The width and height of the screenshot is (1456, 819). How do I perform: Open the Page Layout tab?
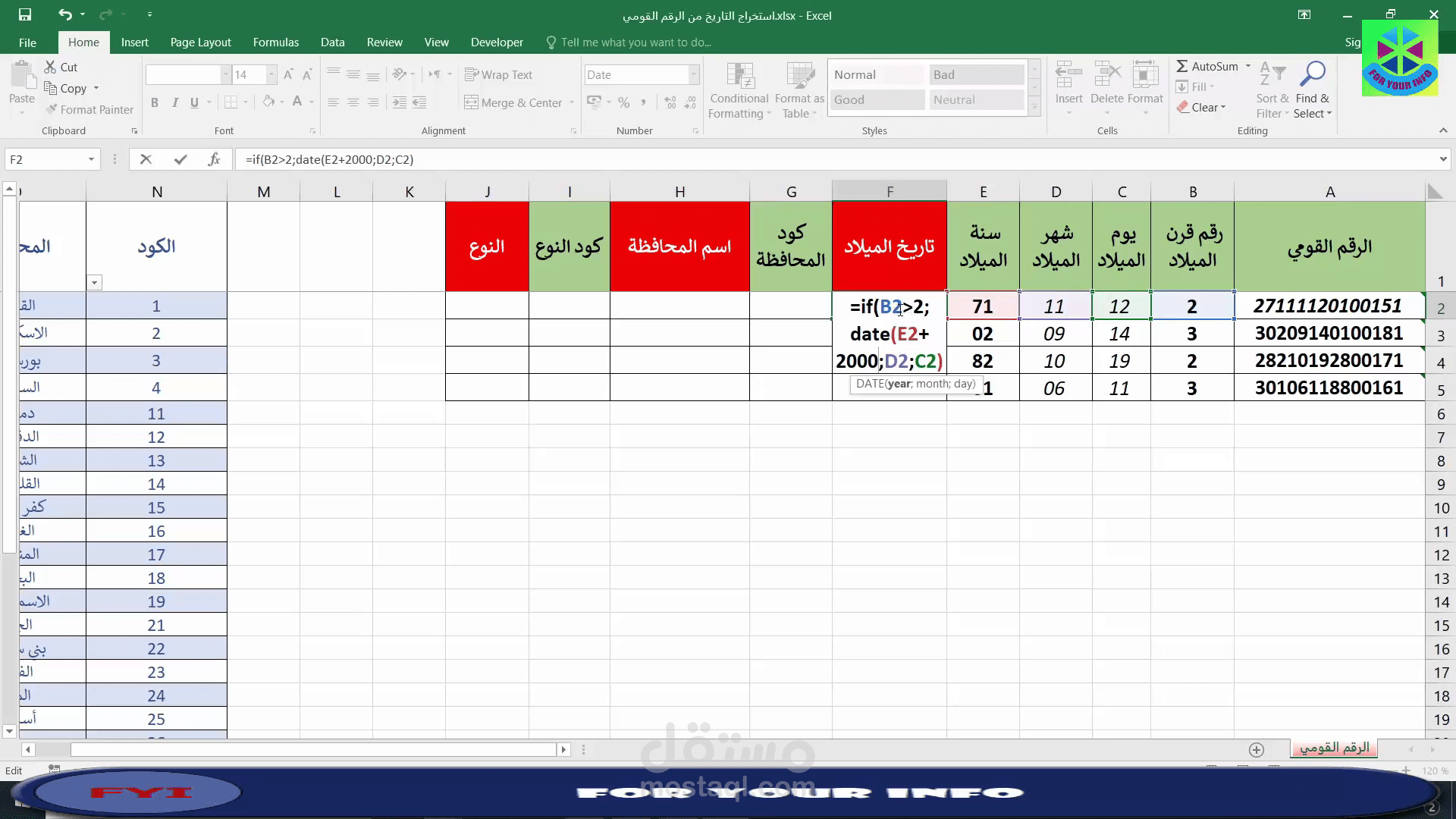200,42
